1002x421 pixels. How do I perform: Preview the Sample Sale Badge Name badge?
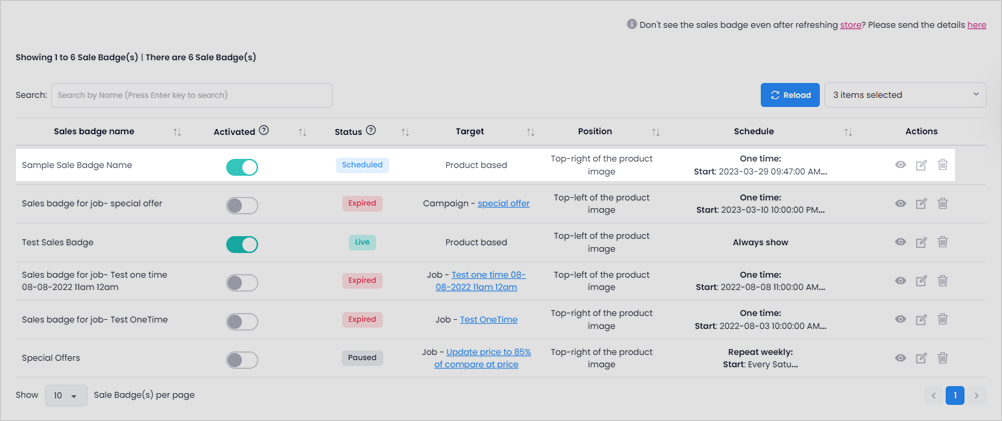900,165
